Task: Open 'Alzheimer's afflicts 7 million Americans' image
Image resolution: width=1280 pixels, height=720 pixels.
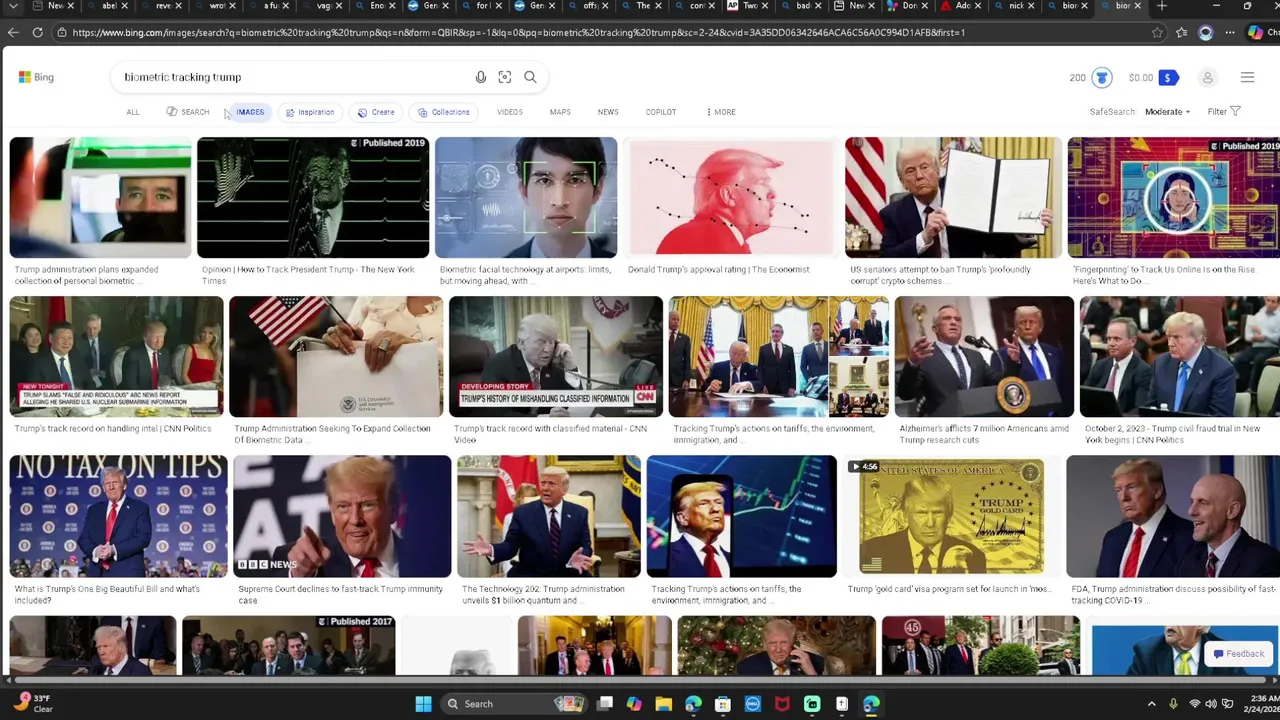Action: click(x=984, y=356)
